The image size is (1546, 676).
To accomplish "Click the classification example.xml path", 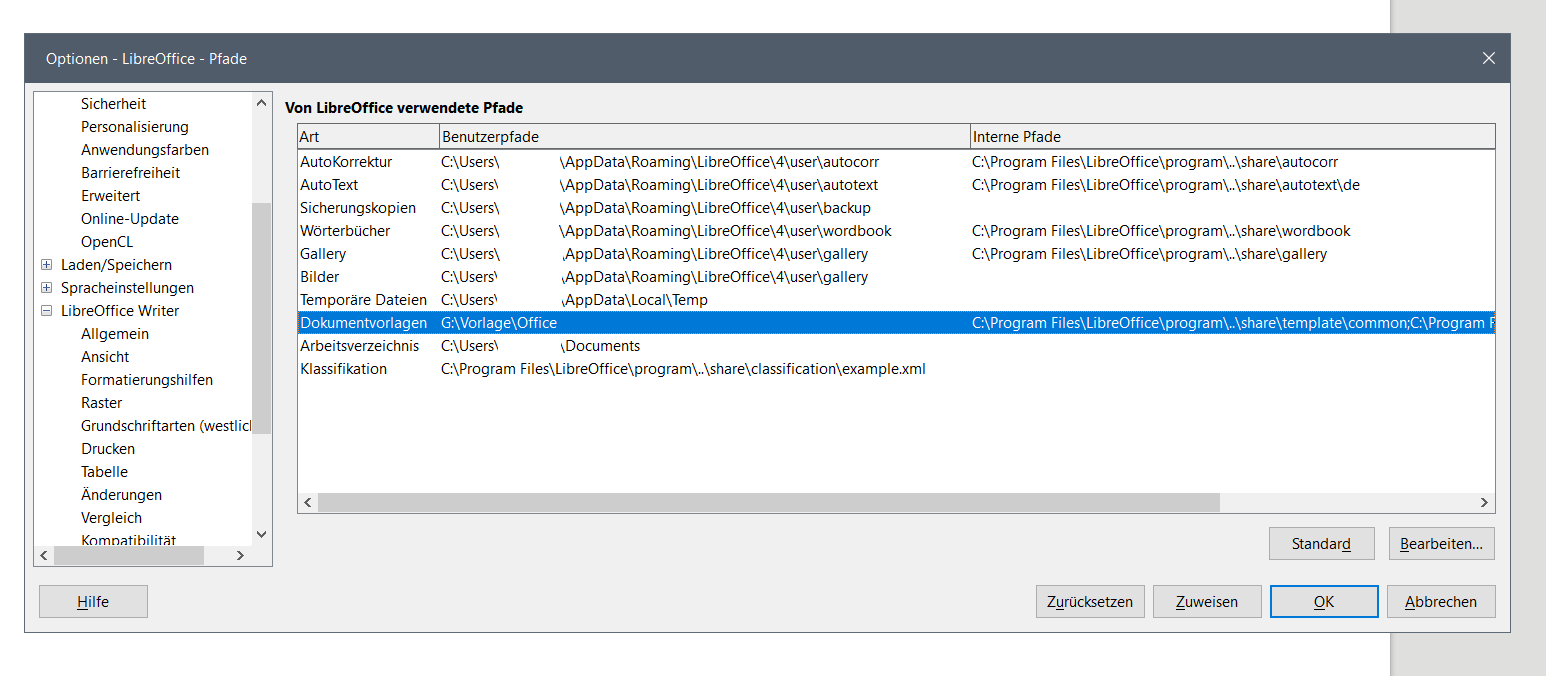I will point(683,369).
